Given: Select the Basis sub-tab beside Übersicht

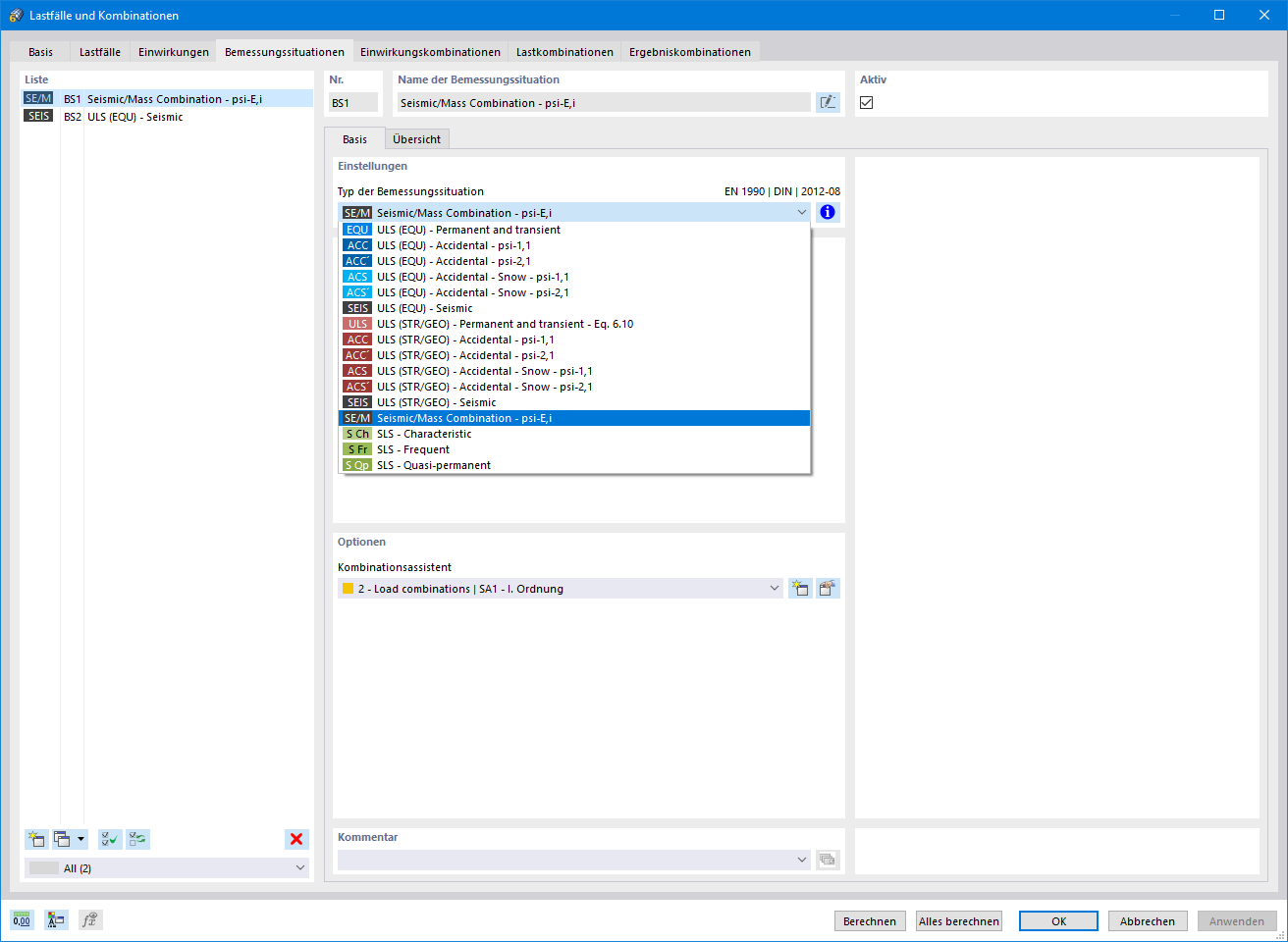Looking at the screenshot, I should [354, 138].
